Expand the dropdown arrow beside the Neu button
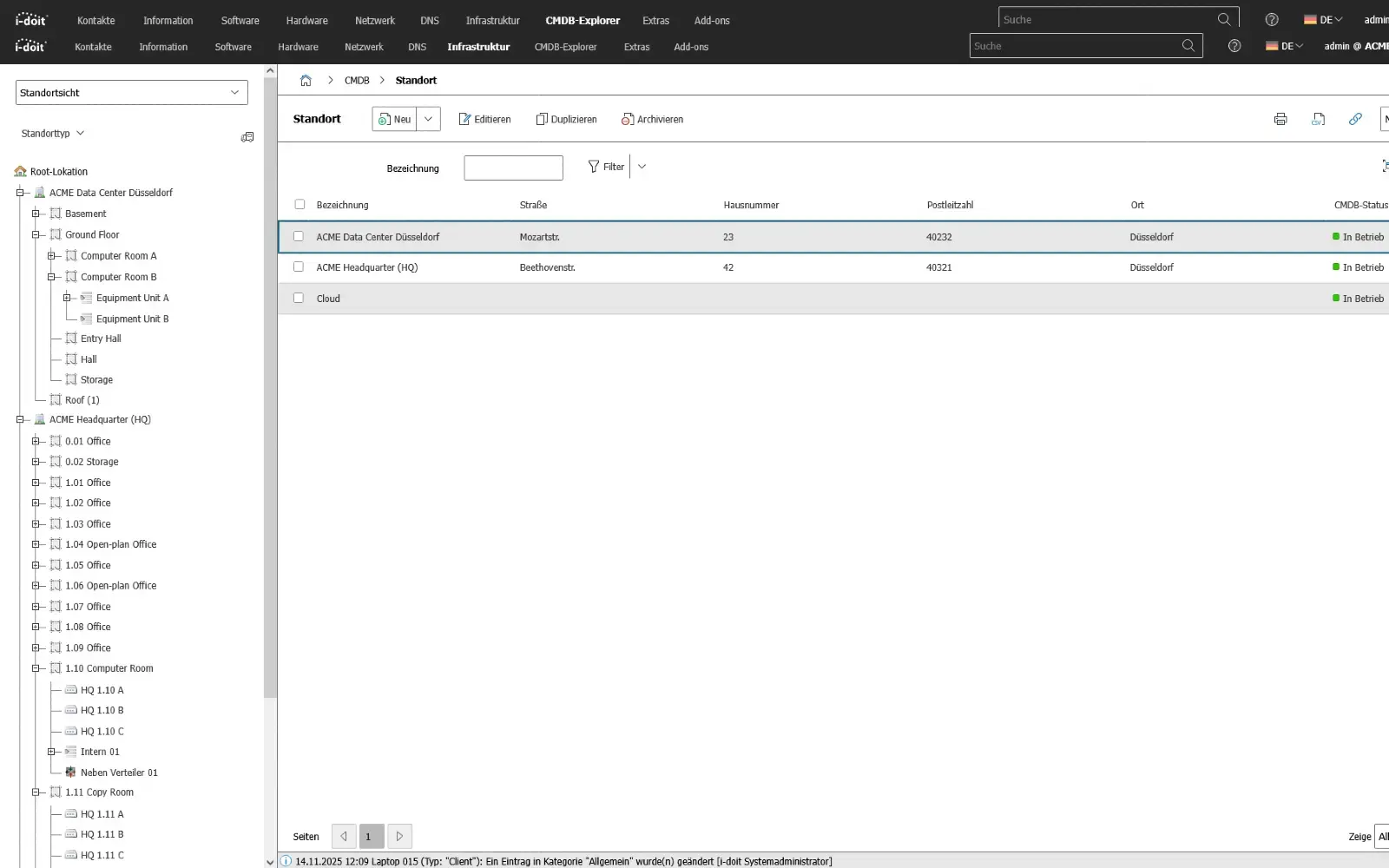 [428, 120]
